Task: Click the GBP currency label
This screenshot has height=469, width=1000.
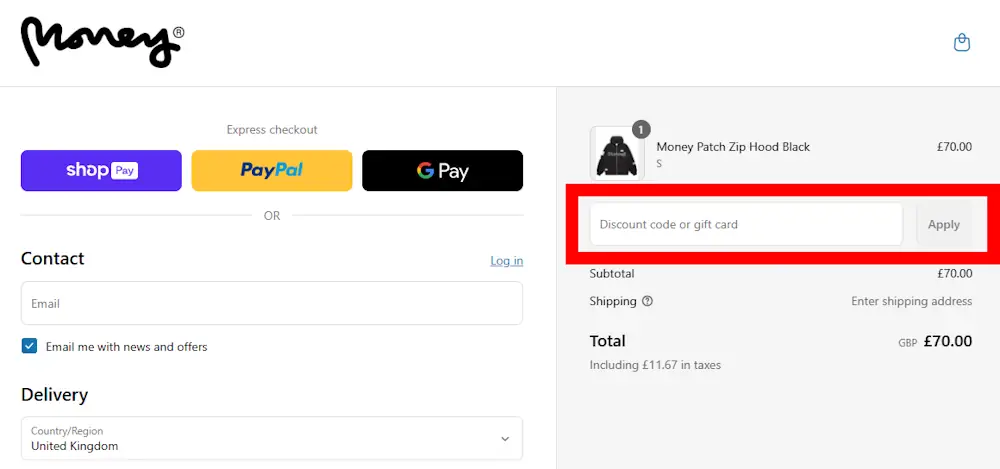Action: click(907, 342)
